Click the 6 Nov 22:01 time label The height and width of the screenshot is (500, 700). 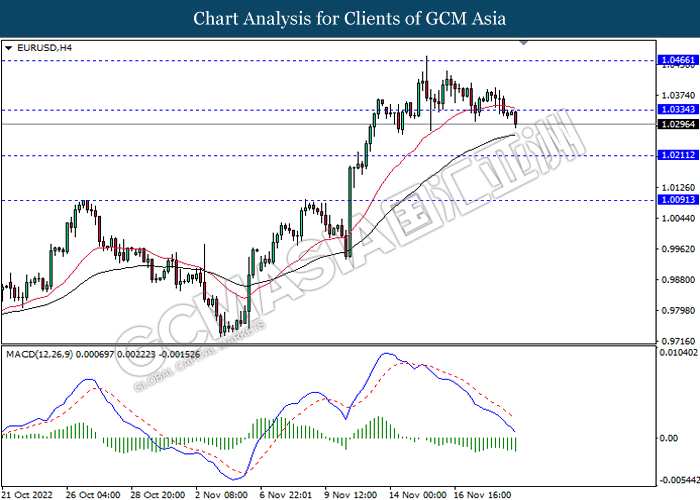[286, 495]
